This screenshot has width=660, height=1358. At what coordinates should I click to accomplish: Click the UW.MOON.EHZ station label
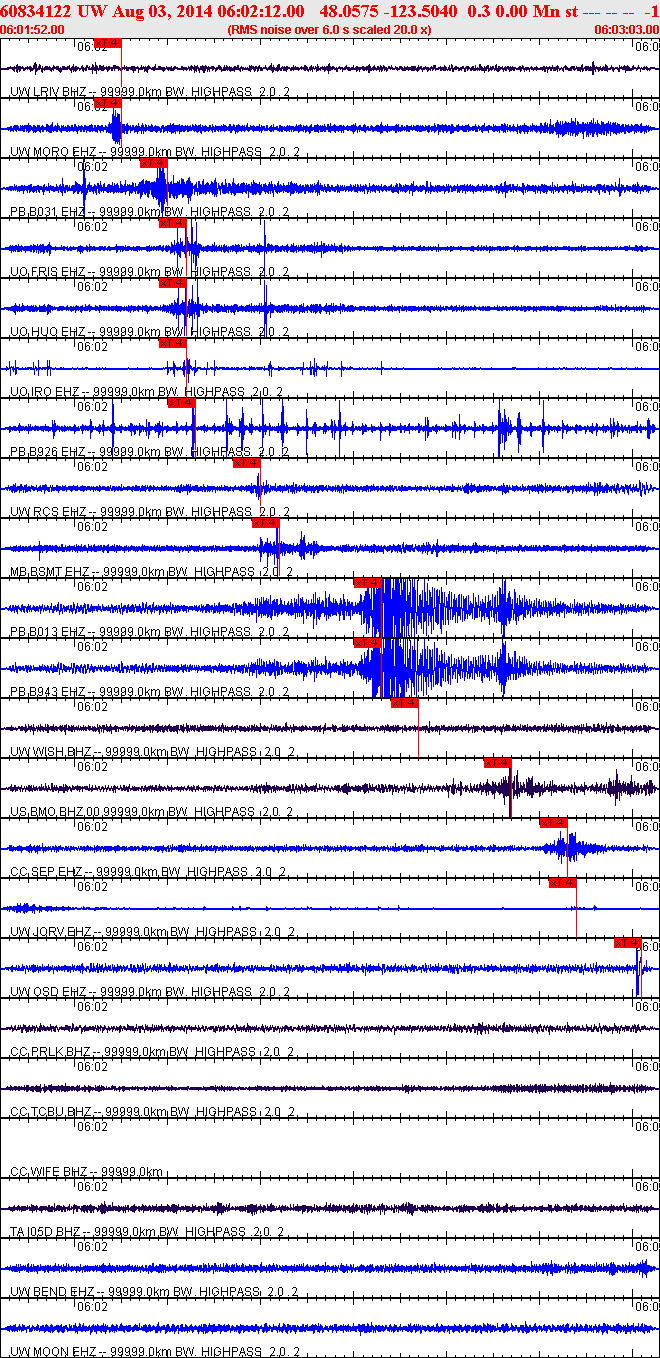pyautogui.click(x=55, y=1352)
